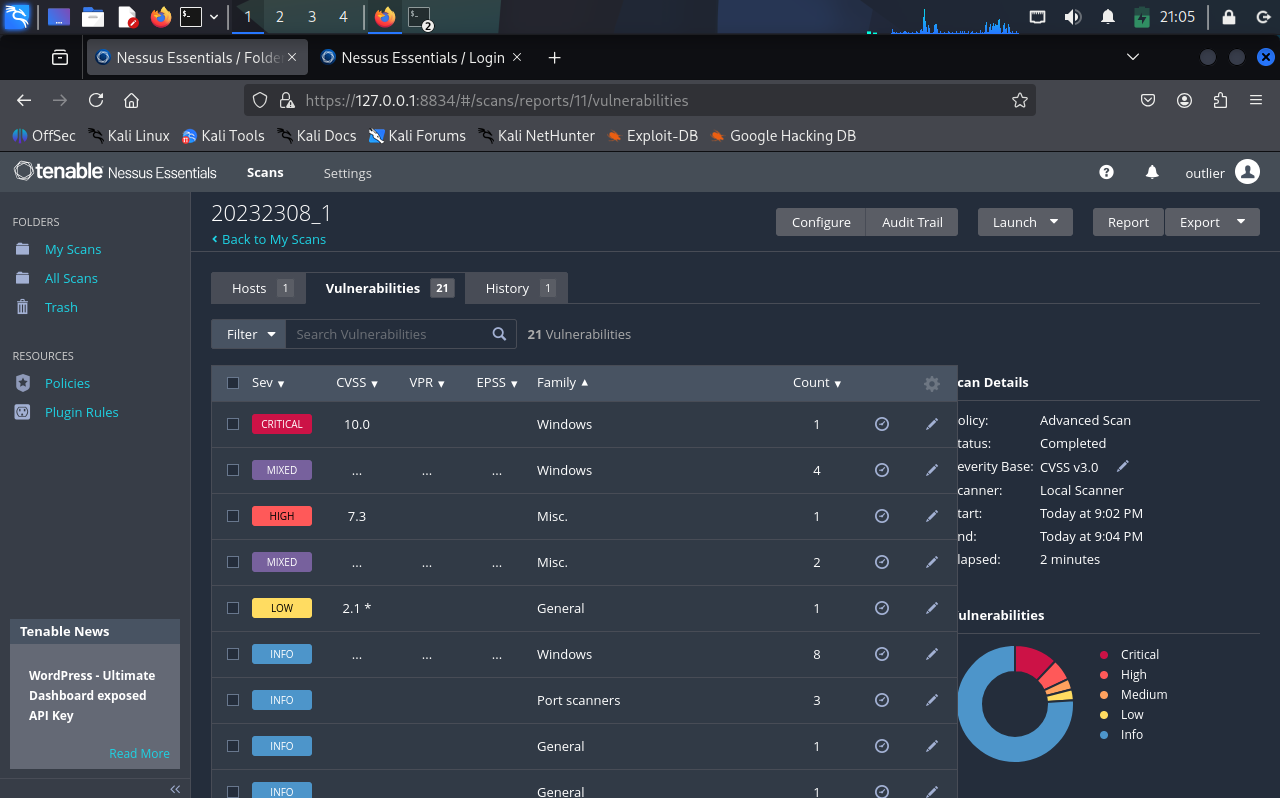
Task: Click the search magnifier in vulnerabilities search
Action: pyautogui.click(x=500, y=334)
